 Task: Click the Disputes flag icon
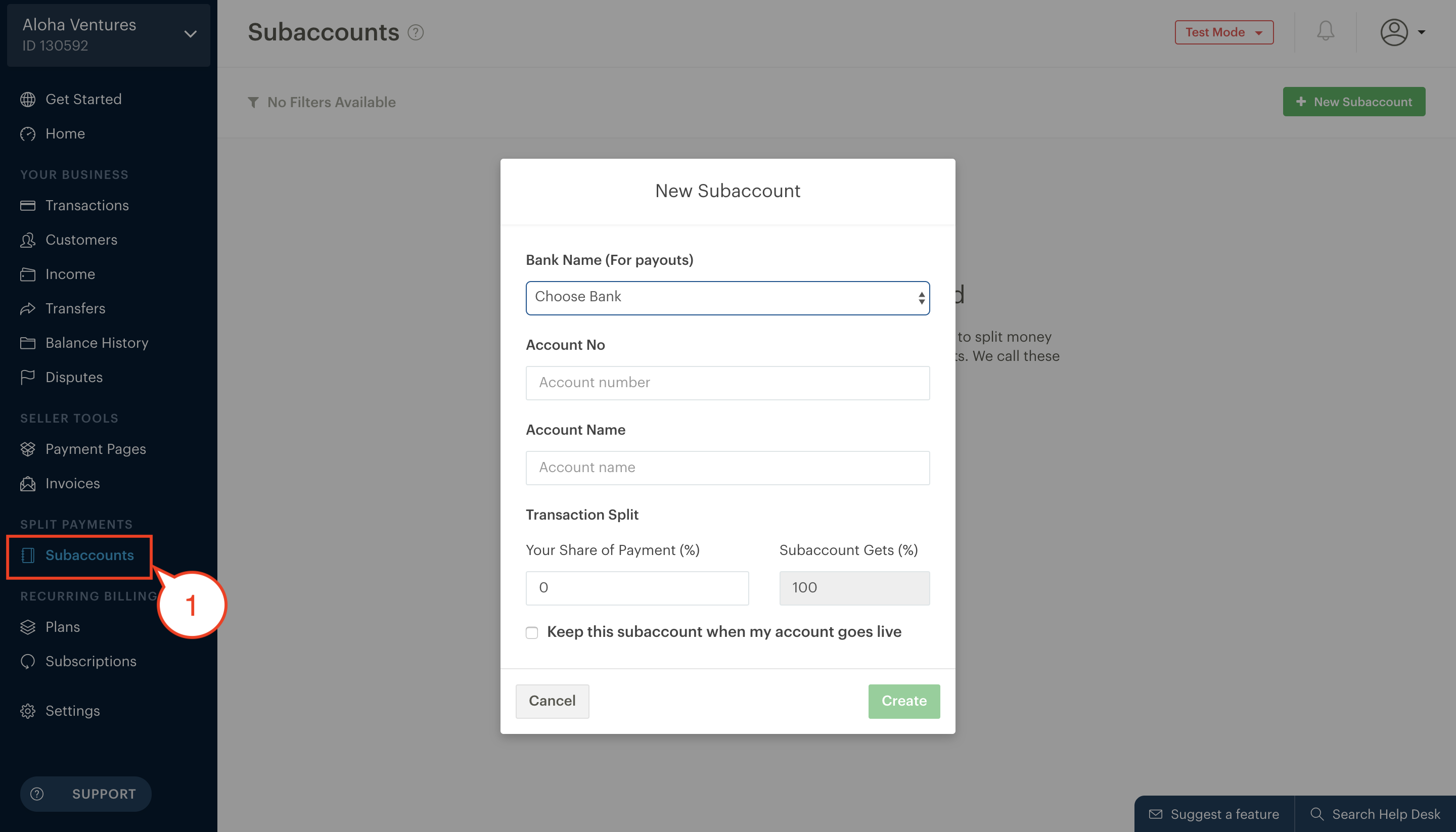pos(27,377)
